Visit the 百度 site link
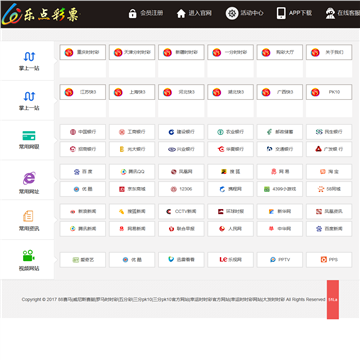360x360 pixels. pos(83,172)
